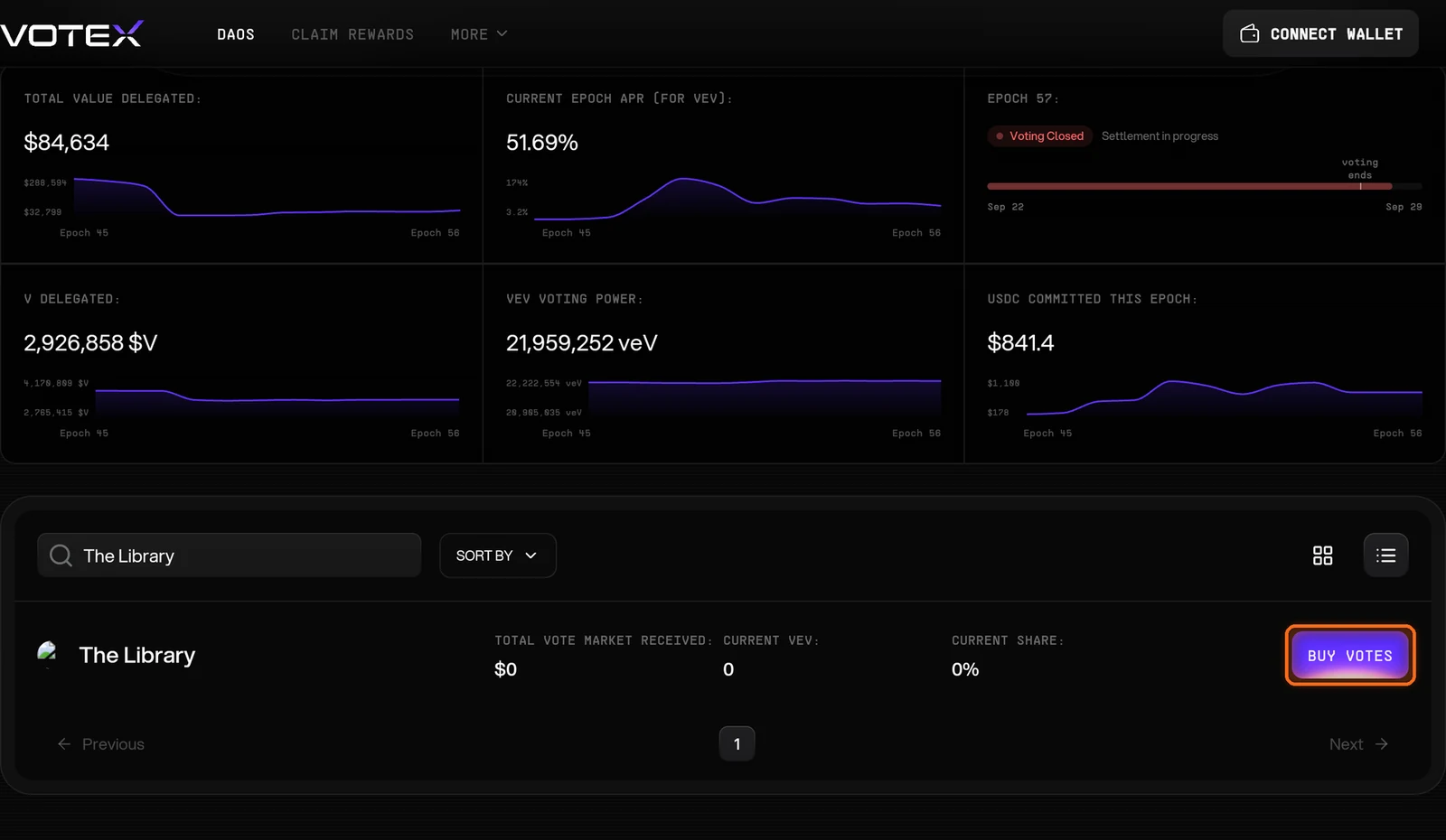
Task: Click the $841.4 USDC committed value
Action: pos(1020,343)
